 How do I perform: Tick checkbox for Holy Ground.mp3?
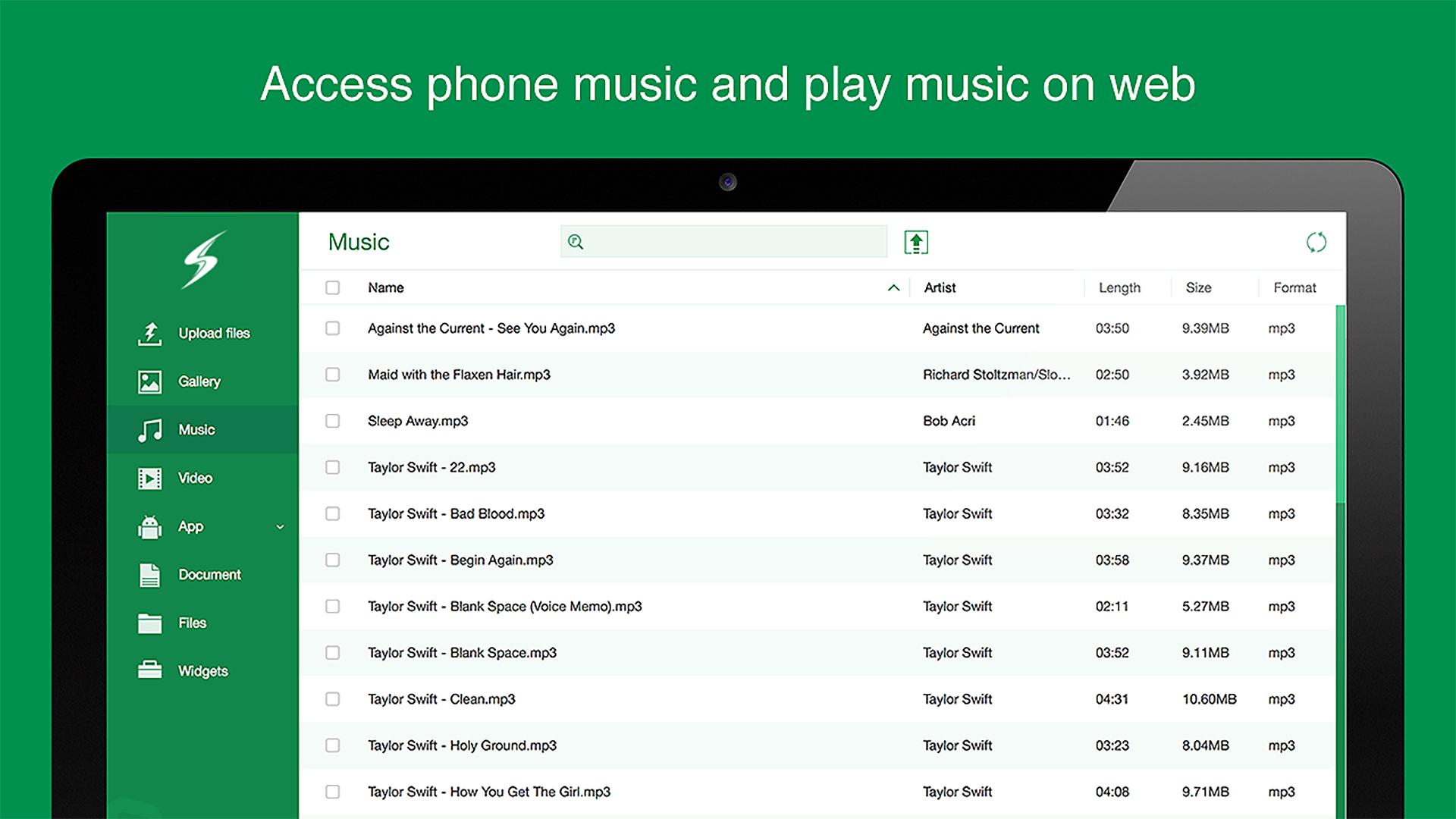[332, 745]
